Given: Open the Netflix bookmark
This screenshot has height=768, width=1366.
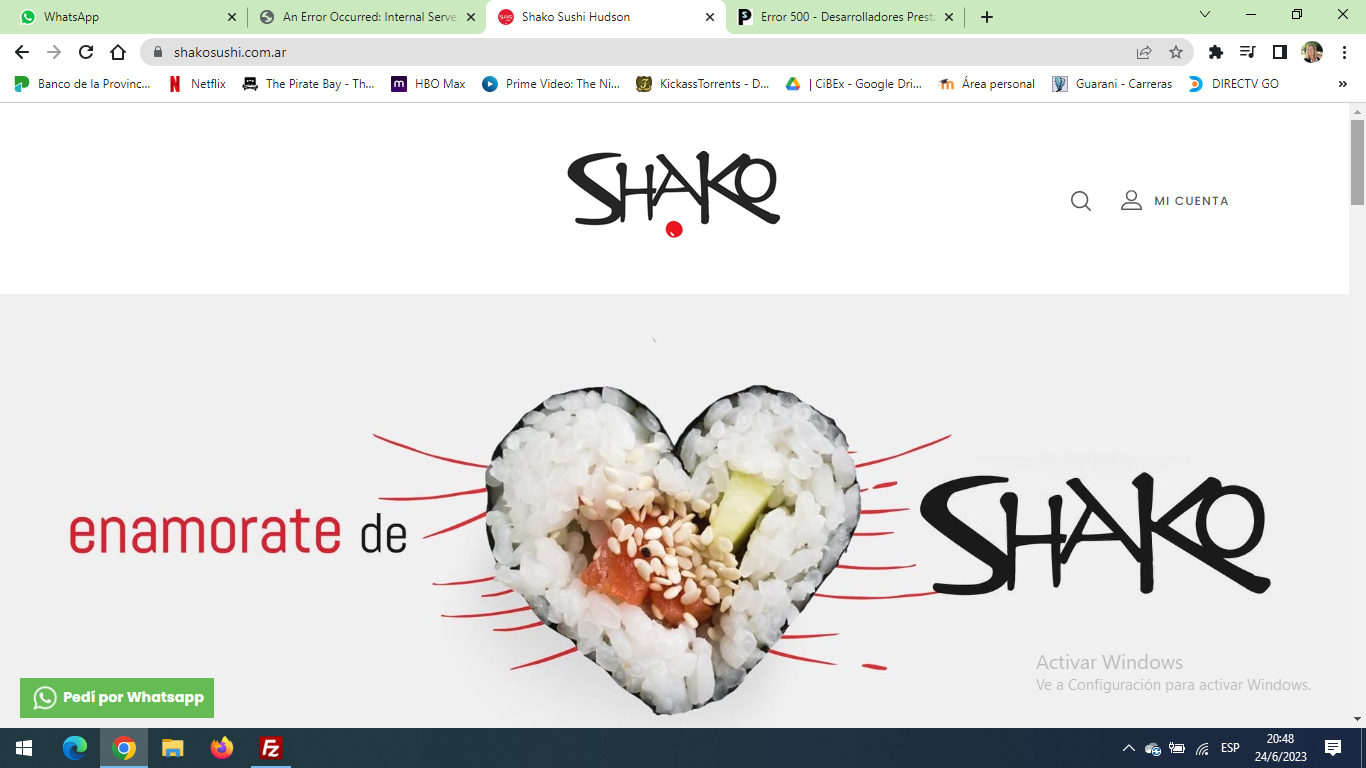Looking at the screenshot, I should [x=197, y=84].
